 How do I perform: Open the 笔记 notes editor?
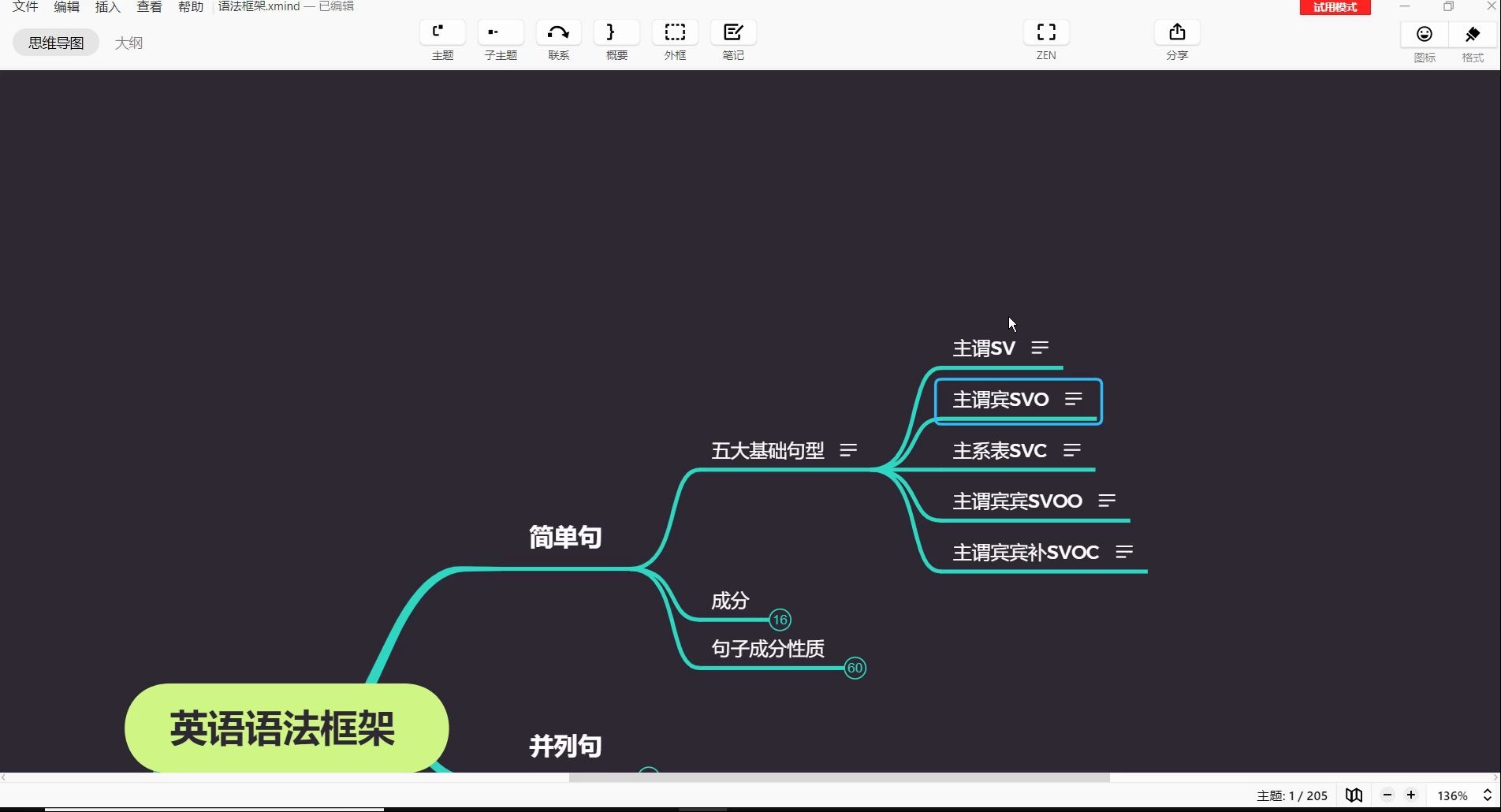click(x=733, y=33)
